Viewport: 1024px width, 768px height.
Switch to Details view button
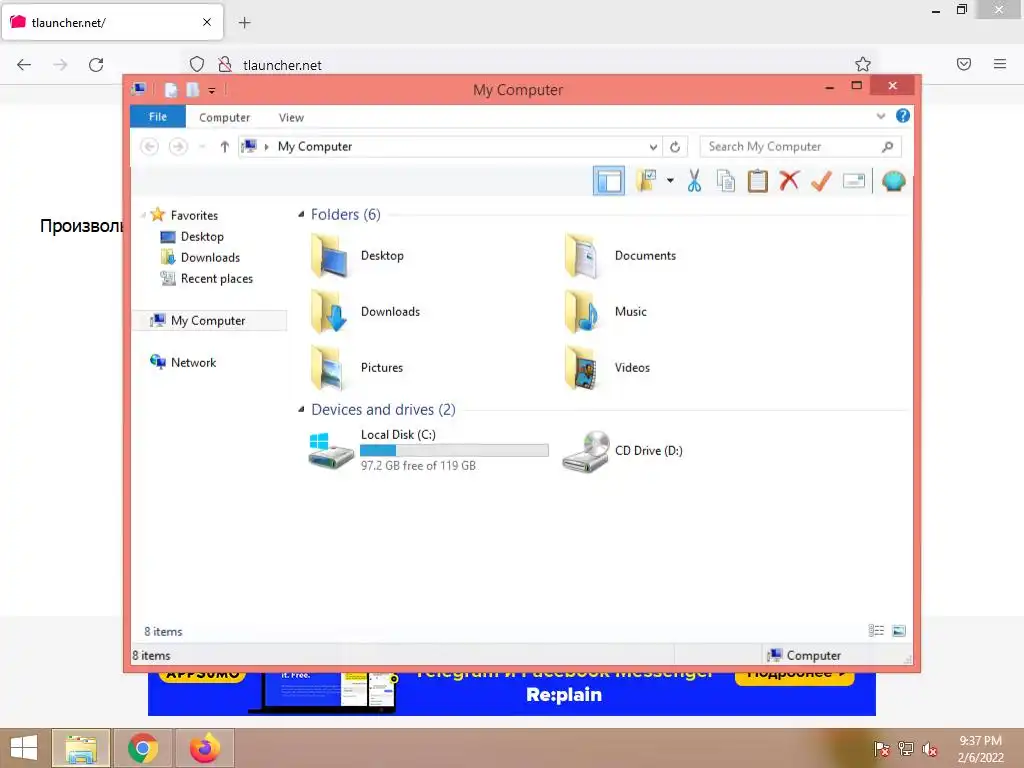(876, 631)
